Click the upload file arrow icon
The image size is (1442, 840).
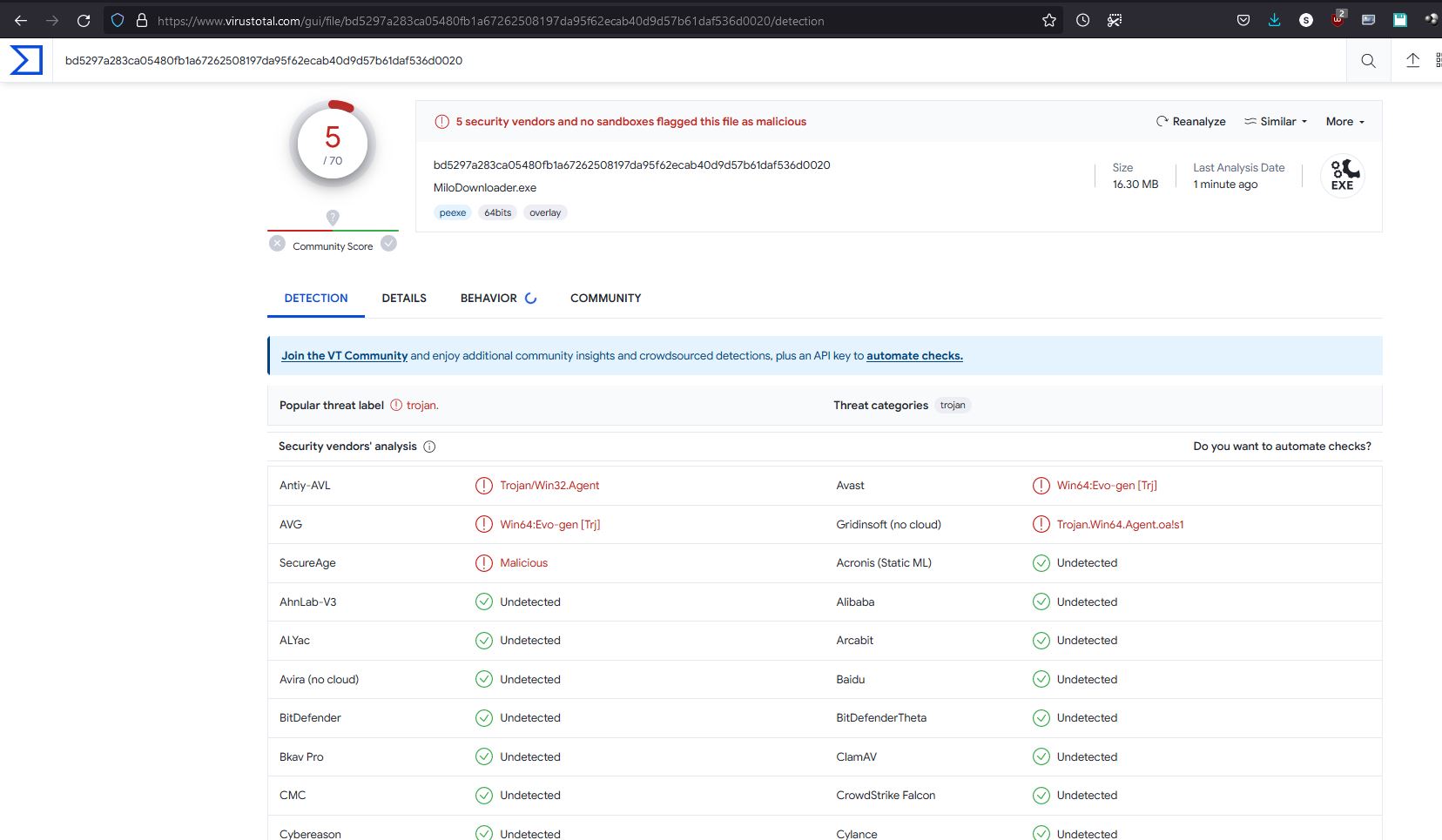coord(1412,60)
